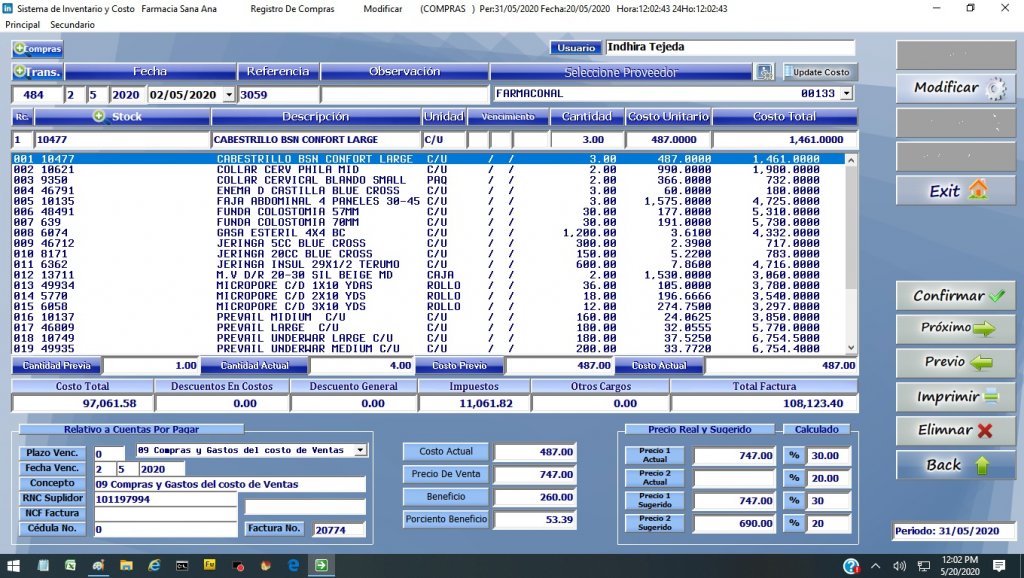Click the gear icon on the Modificar button
1024x578 pixels.
click(x=997, y=88)
